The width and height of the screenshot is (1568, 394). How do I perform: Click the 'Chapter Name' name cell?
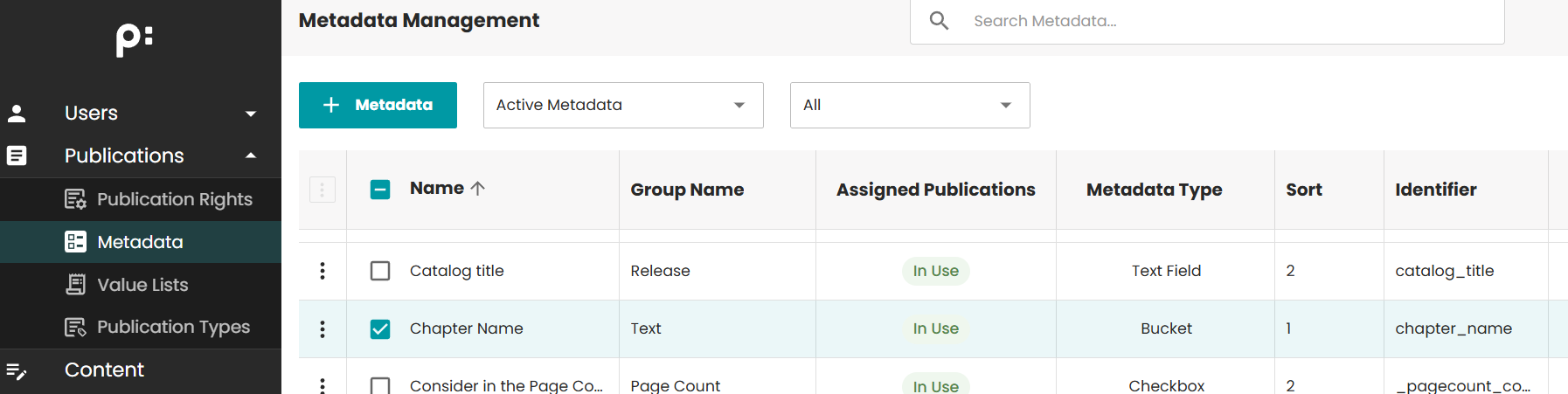[466, 328]
